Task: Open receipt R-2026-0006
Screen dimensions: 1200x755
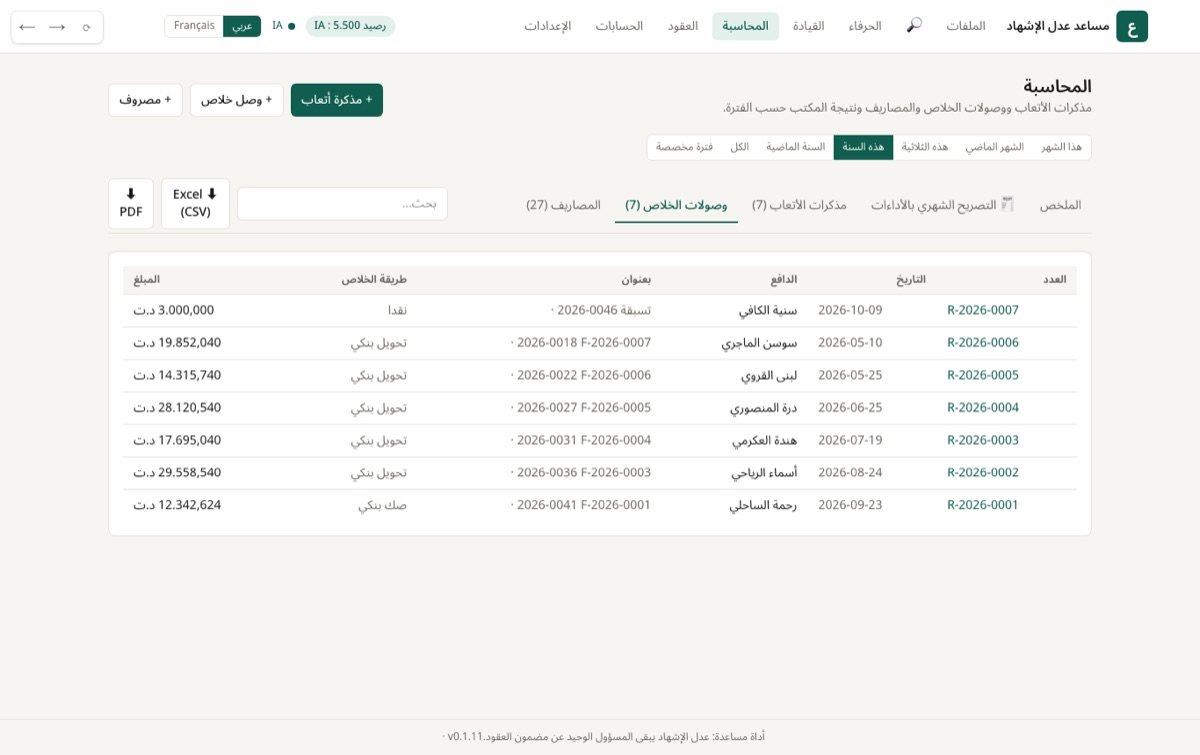Action: [983, 342]
